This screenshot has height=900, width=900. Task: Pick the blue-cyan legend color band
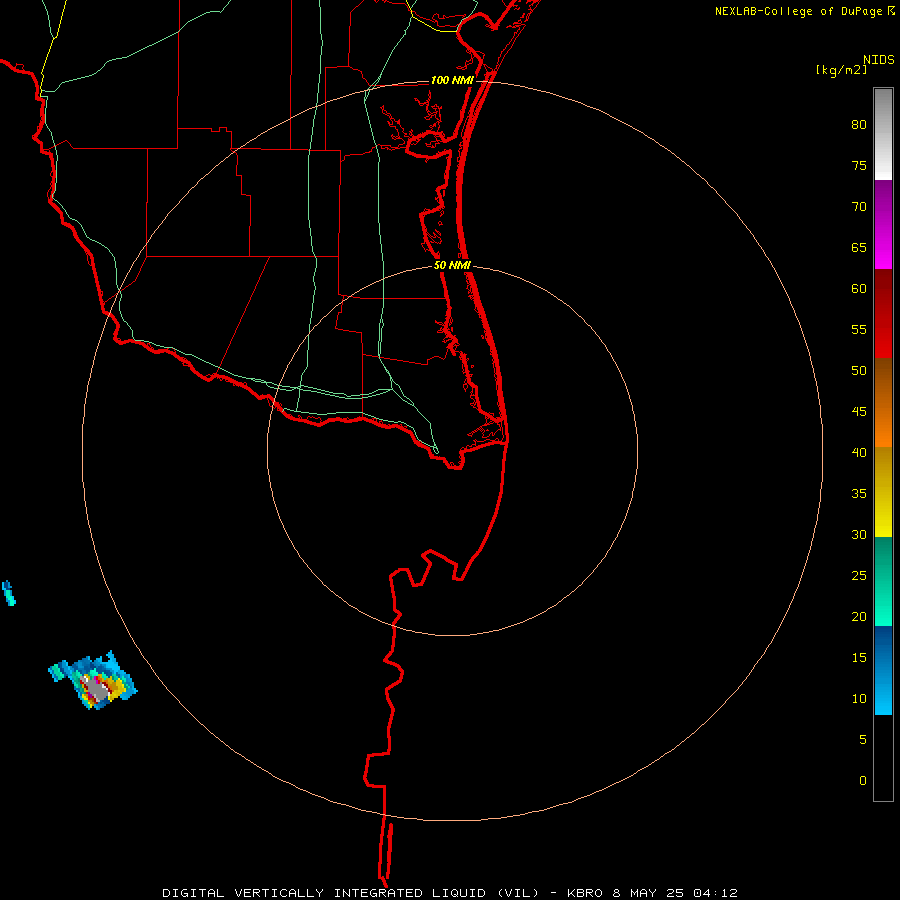[x=883, y=670]
